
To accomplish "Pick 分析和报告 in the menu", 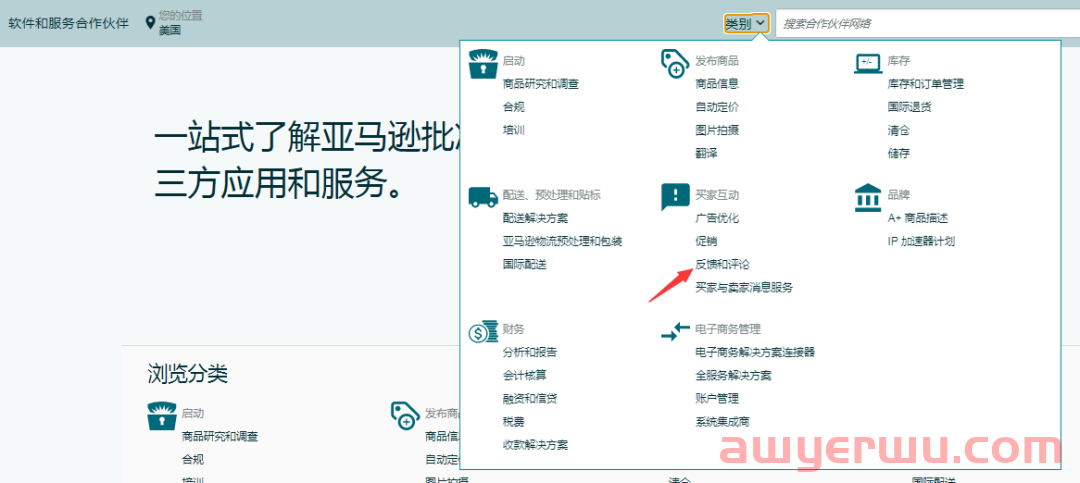I will [530, 352].
